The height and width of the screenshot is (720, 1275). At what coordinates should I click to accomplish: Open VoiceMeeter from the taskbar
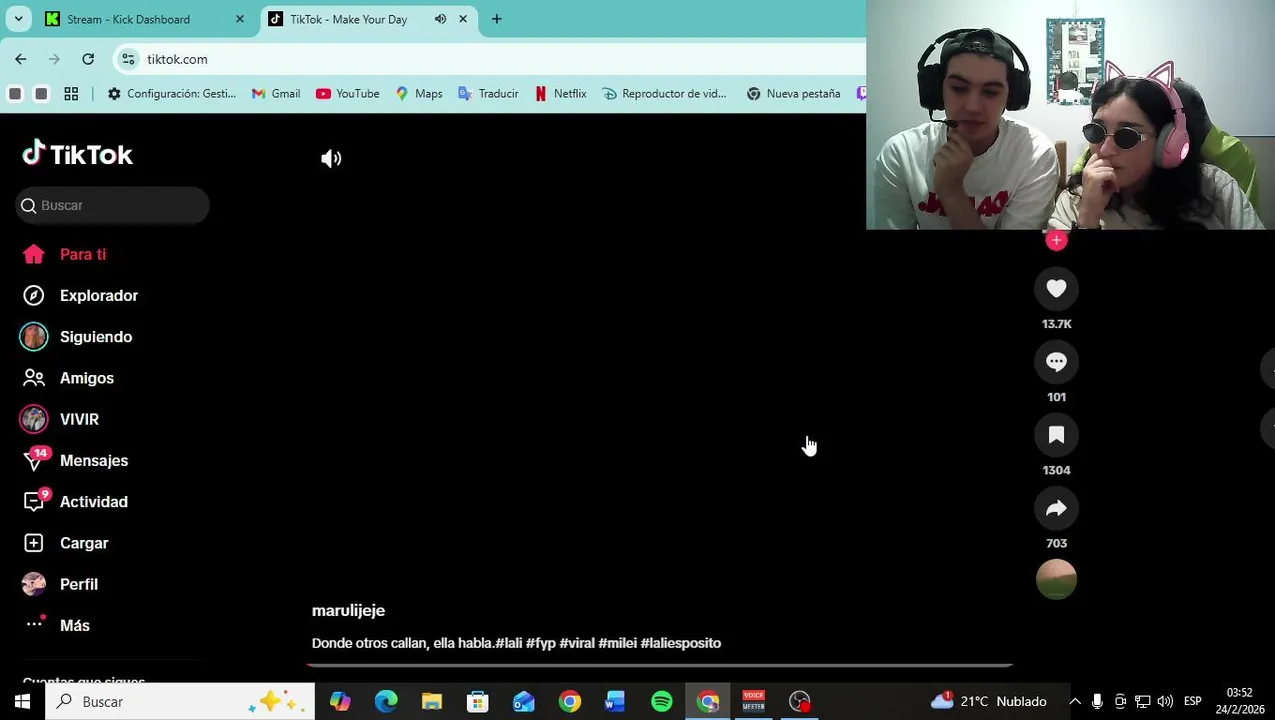(x=753, y=702)
